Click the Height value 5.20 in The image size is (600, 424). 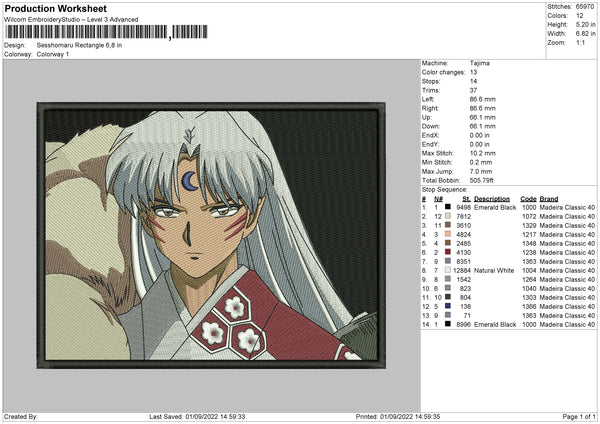(585, 24)
